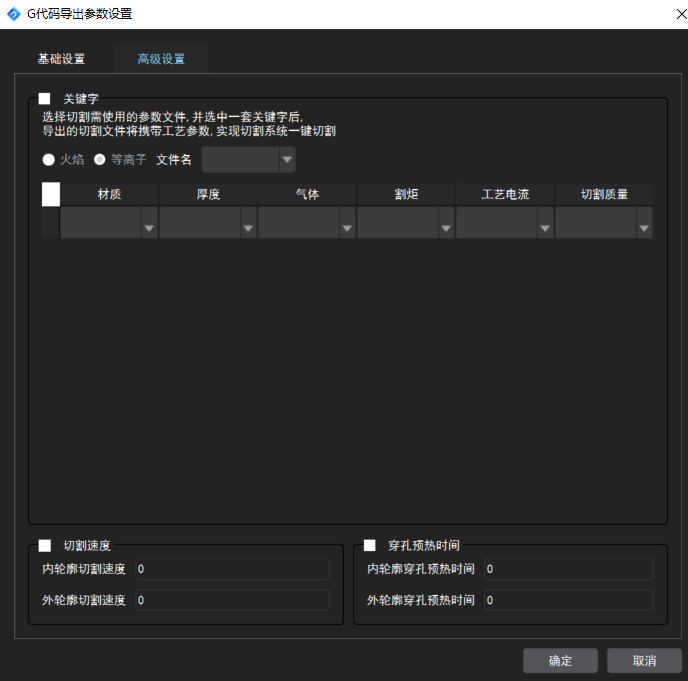Cancel with the 取消 button
Viewport: 688px width, 681px height.
coord(645,660)
